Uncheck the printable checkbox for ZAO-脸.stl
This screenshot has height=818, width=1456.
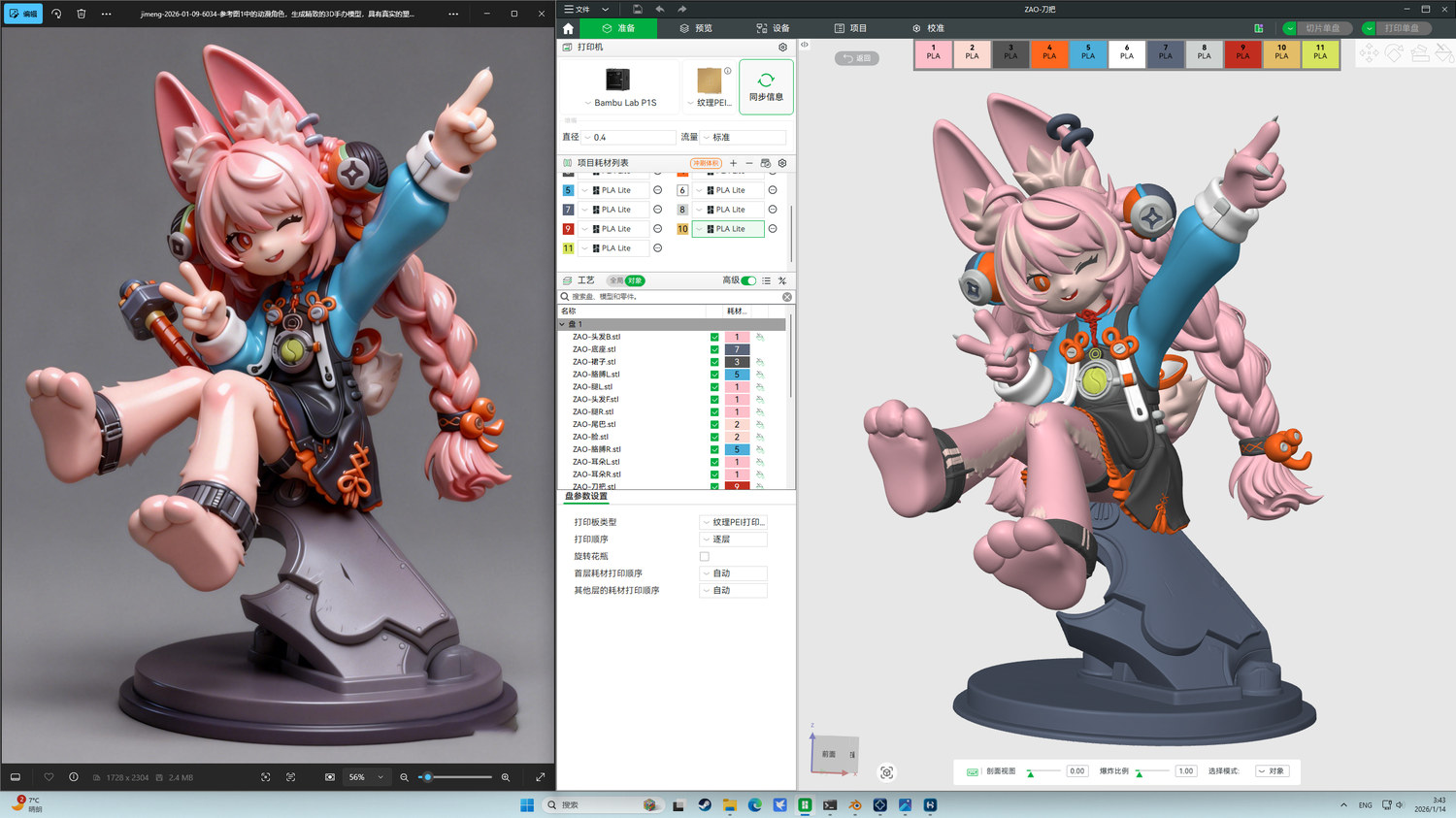(714, 437)
